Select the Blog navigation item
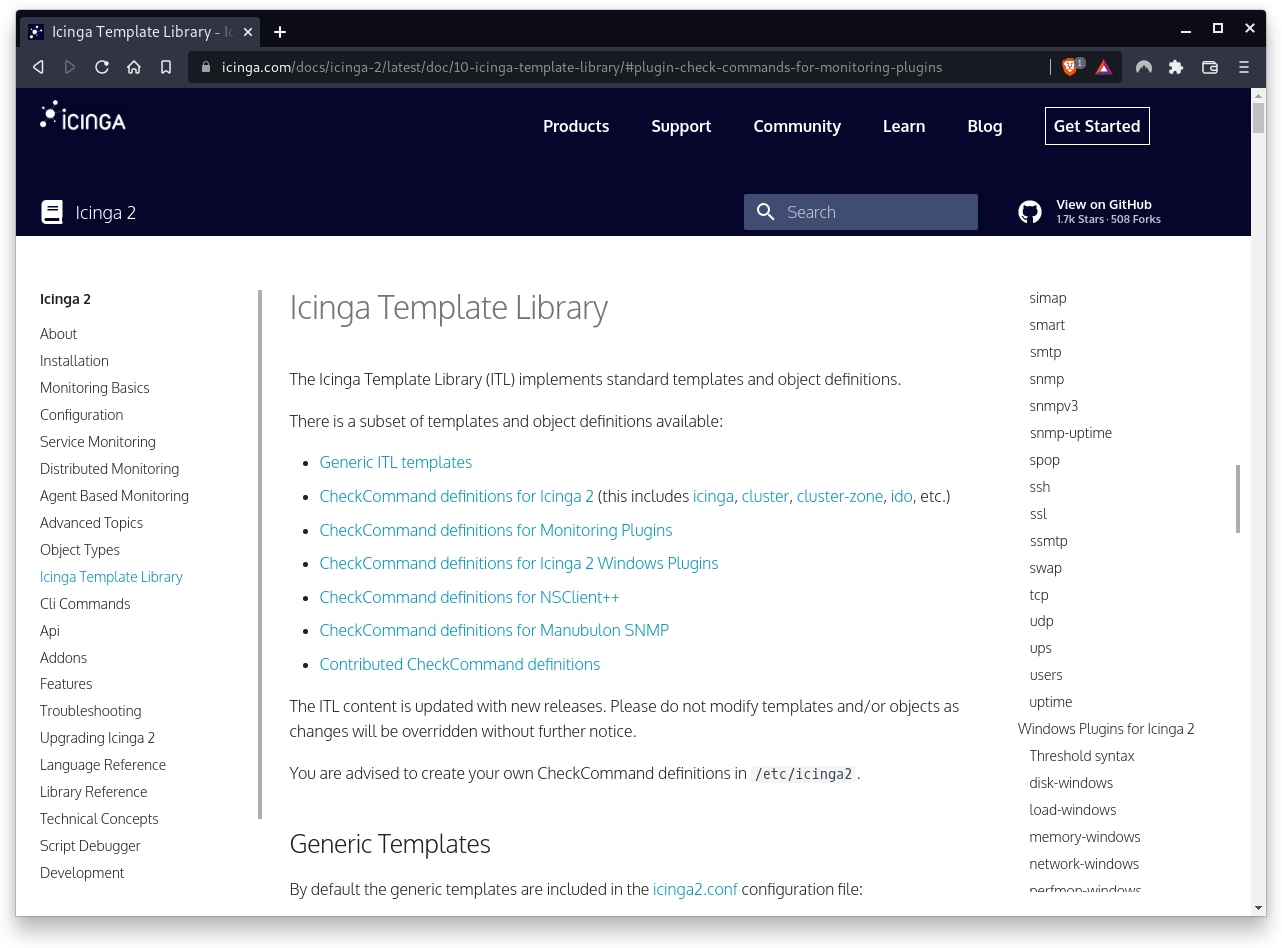This screenshot has height=948, width=1282. pos(984,126)
